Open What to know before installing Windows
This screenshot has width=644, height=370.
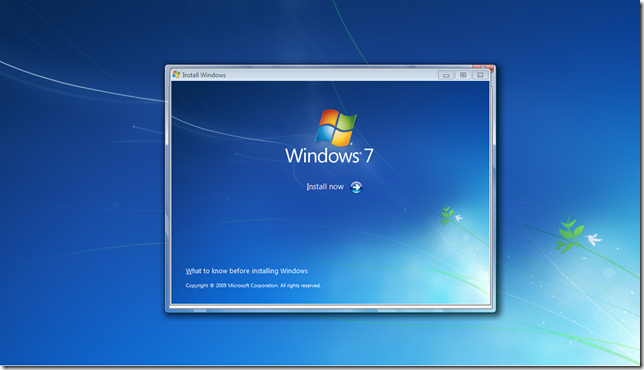(x=246, y=271)
